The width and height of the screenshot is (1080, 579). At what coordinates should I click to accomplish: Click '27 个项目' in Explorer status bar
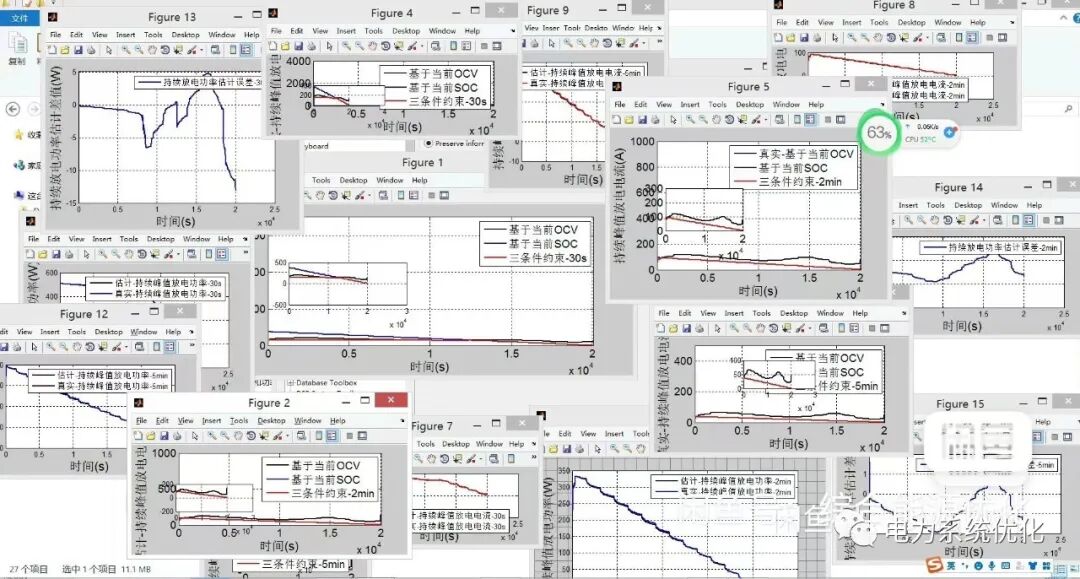tap(29, 569)
